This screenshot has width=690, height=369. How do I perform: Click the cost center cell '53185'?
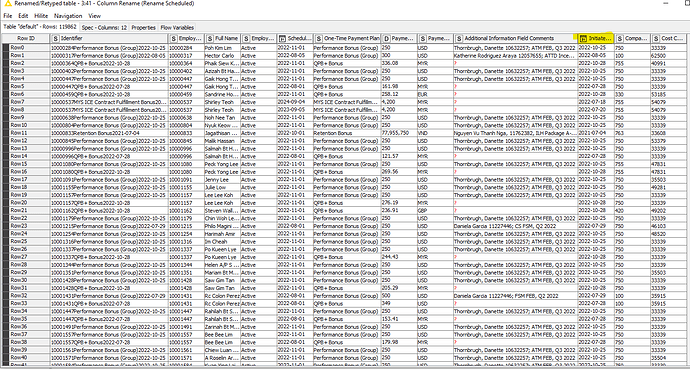(669, 94)
